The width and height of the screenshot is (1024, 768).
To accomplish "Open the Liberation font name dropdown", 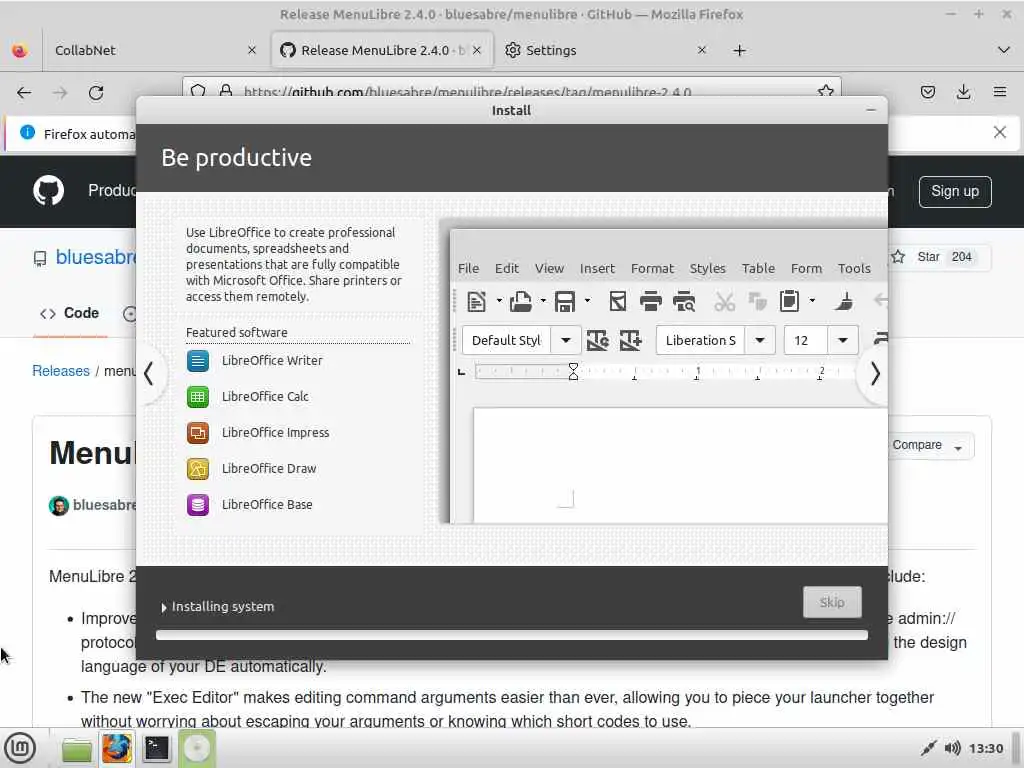I will (760, 340).
